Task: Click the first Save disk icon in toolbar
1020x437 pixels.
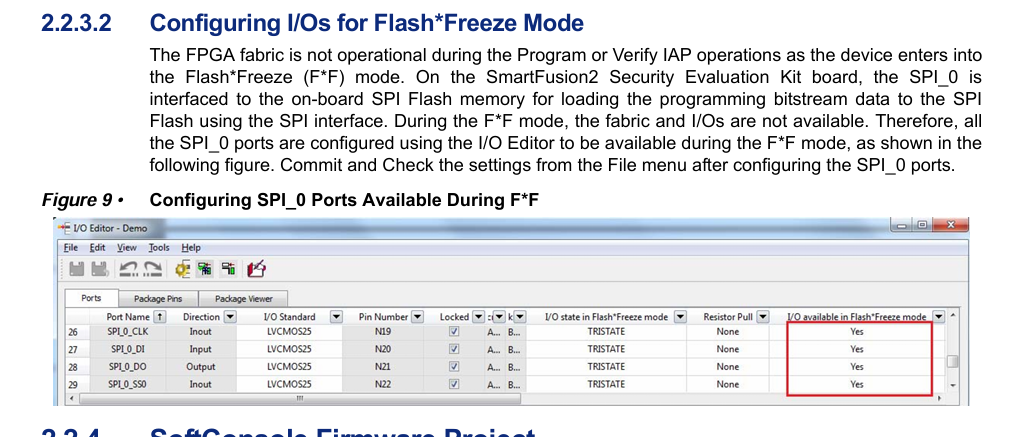Action: click(x=77, y=269)
